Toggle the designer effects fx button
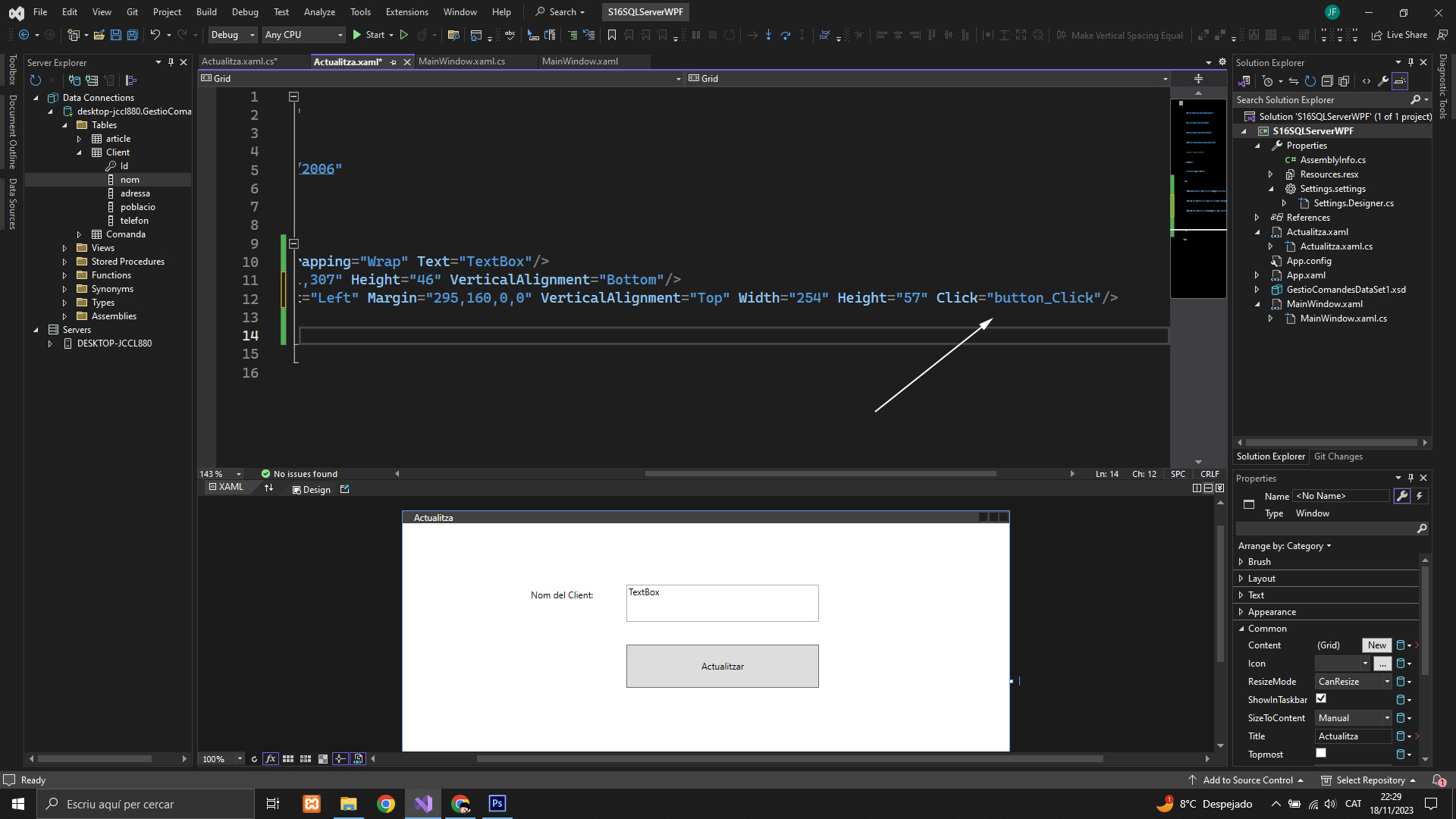This screenshot has height=819, width=1456. [x=270, y=759]
